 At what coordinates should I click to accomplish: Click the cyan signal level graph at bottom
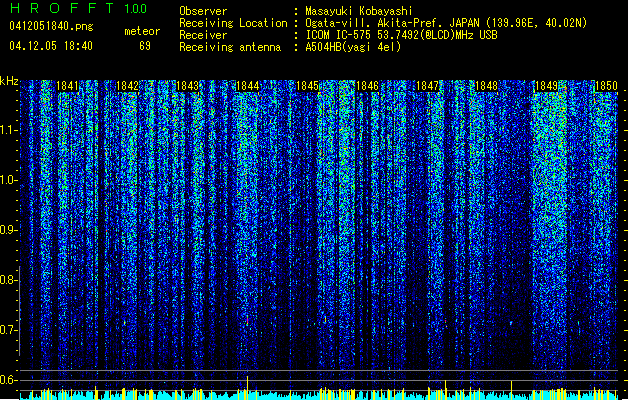tap(319, 395)
